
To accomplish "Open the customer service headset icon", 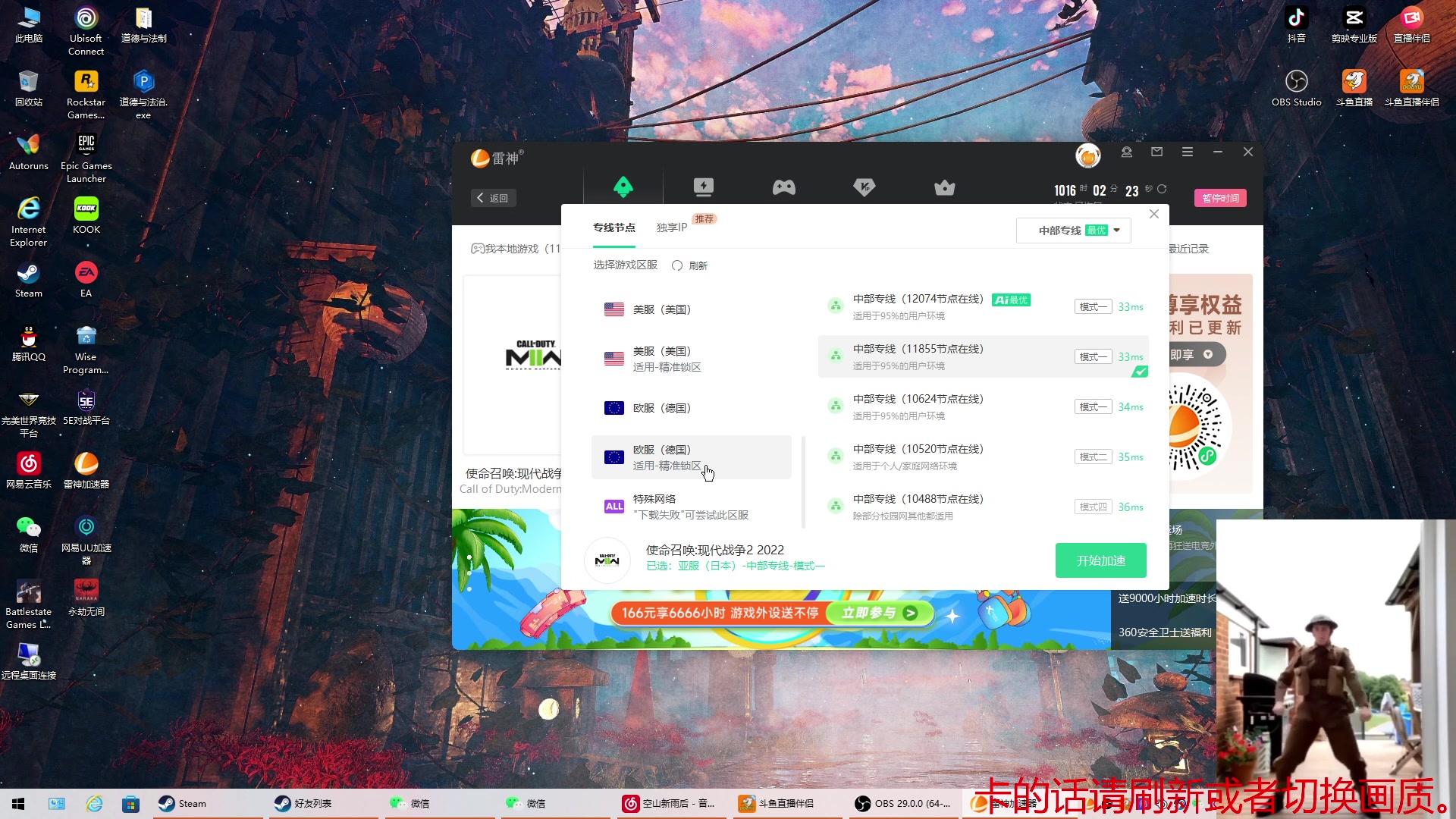I will 1127,152.
